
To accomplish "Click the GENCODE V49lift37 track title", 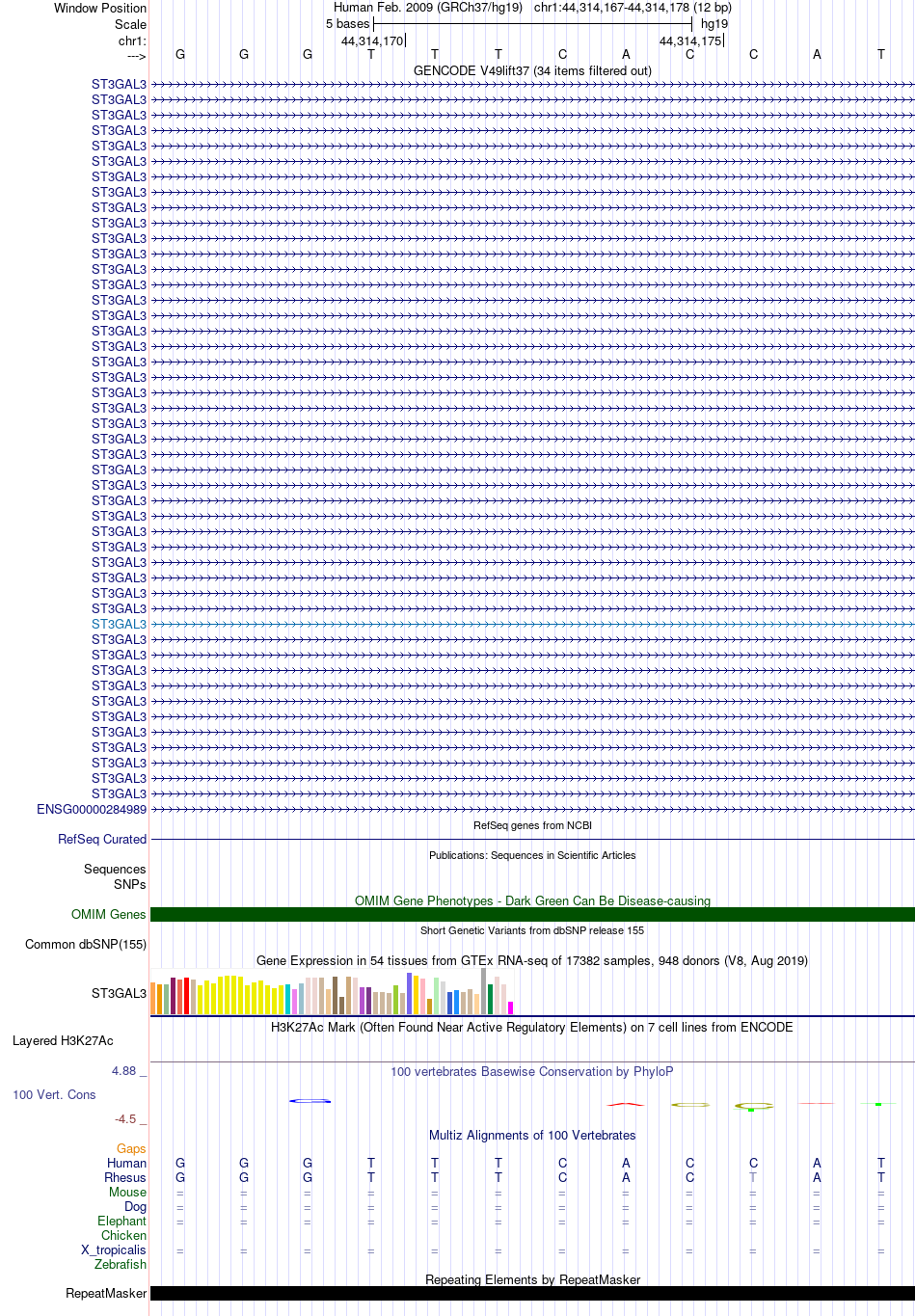I will click(x=532, y=70).
